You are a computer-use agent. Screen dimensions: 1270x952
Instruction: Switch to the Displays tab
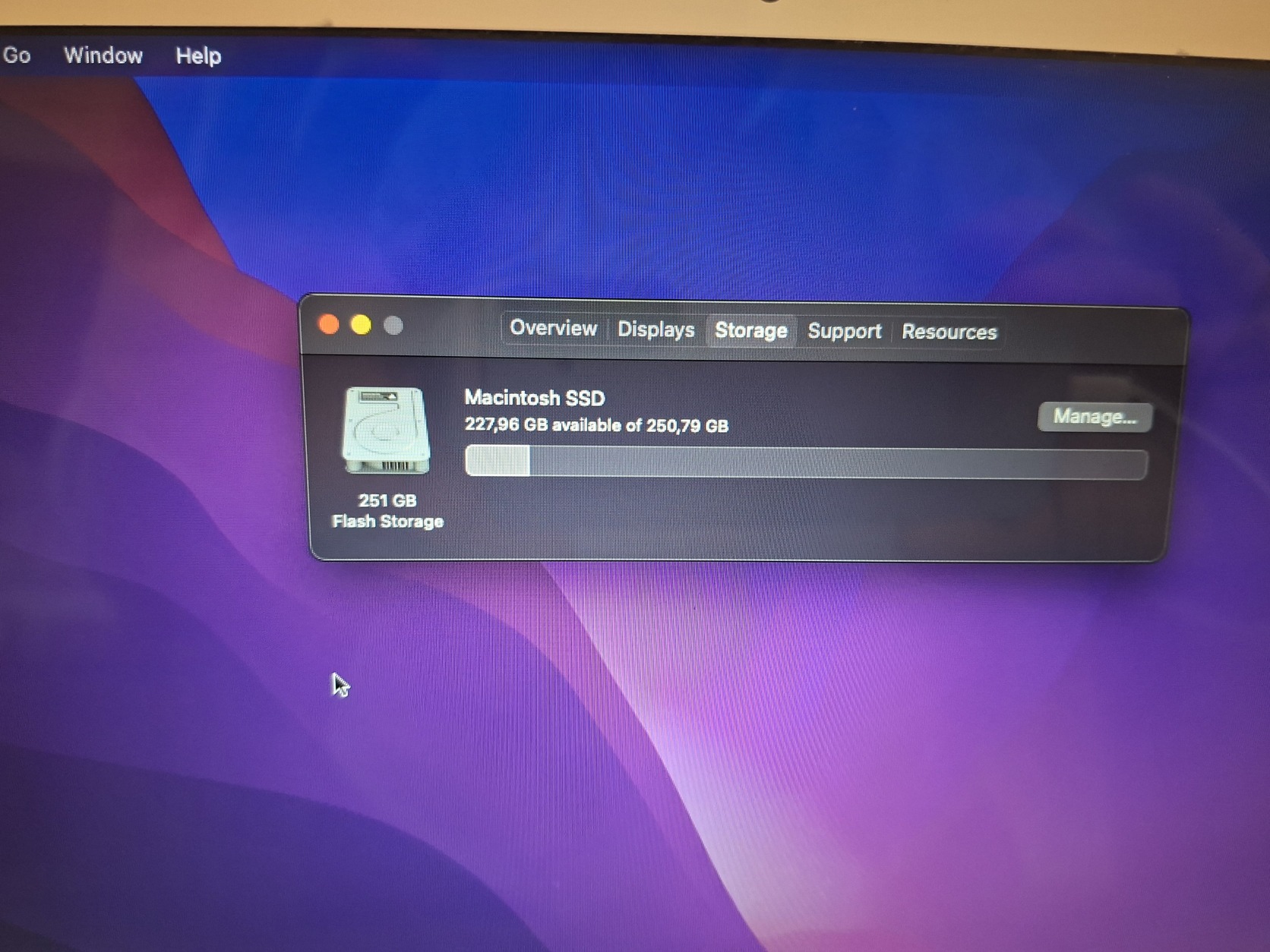[656, 329]
